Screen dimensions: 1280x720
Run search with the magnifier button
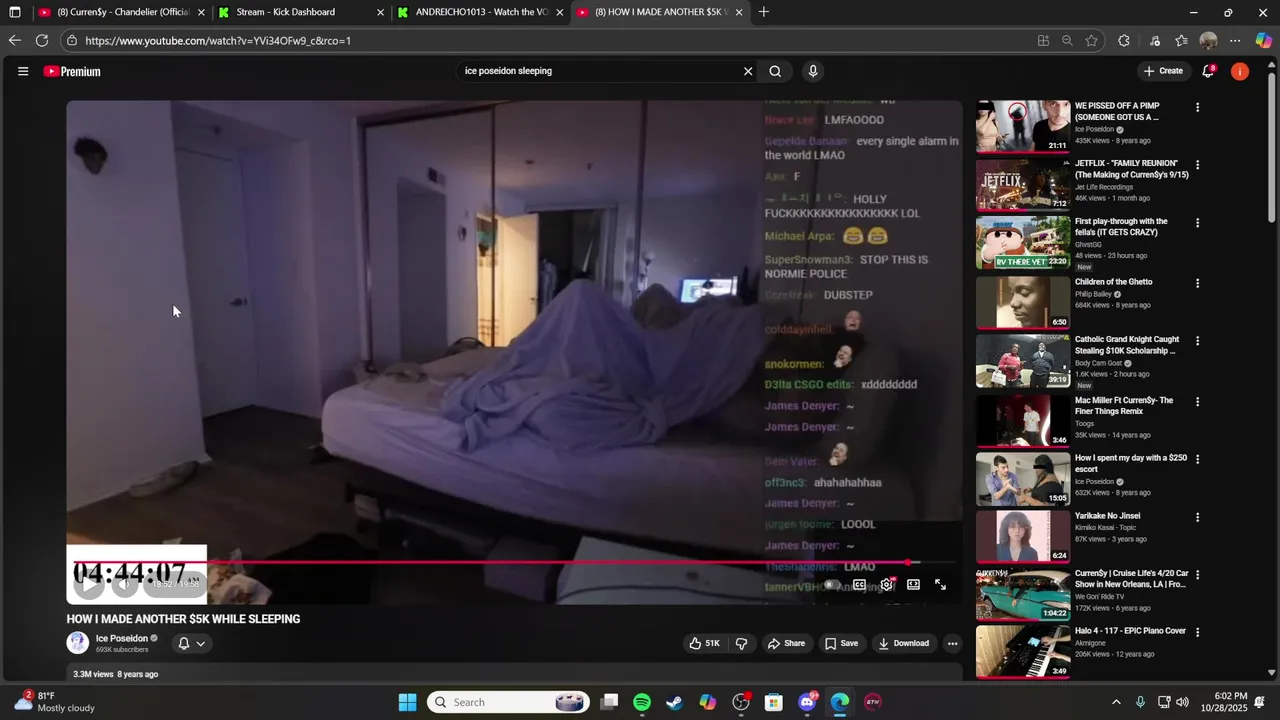pyautogui.click(x=775, y=71)
